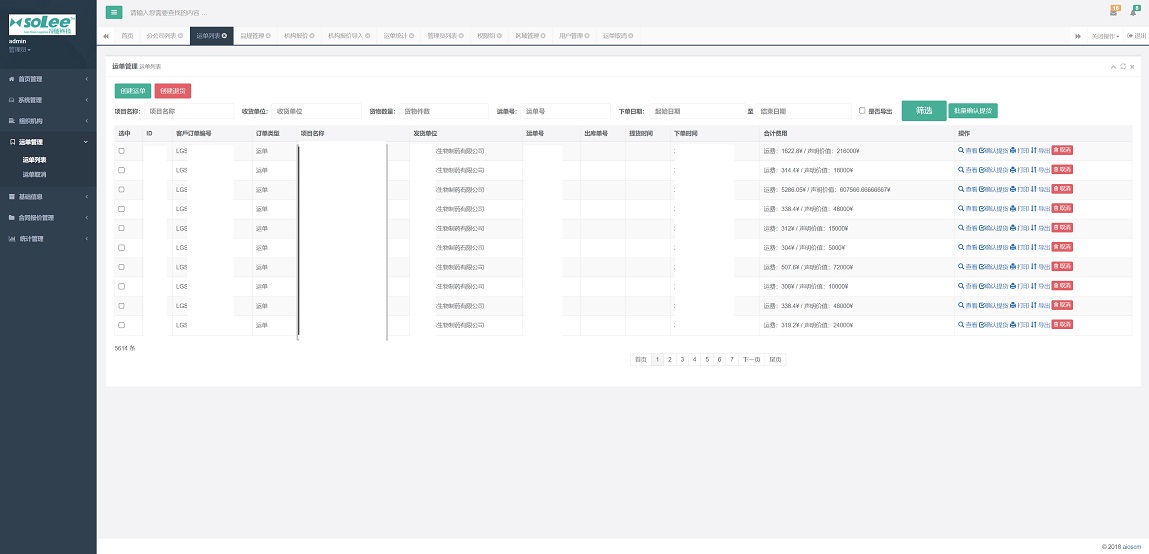Switch to the 机构报价导入 tab
The image size is (1149, 554).
pyautogui.click(x=349, y=36)
